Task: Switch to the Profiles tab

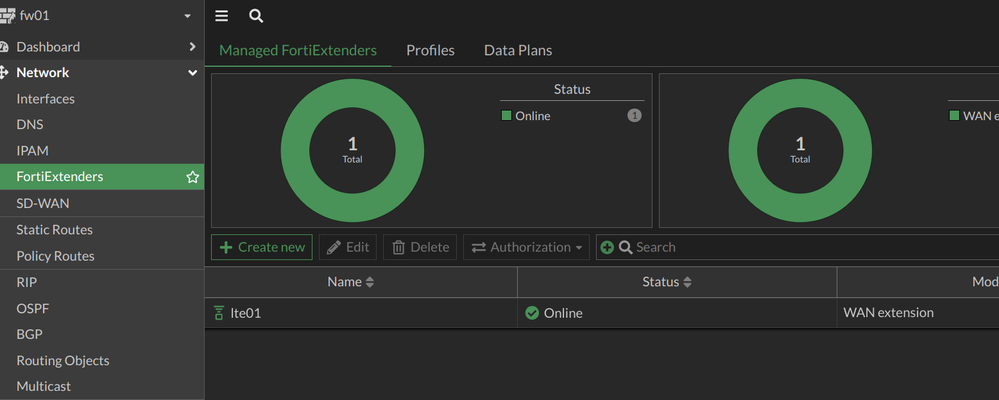Action: click(x=430, y=50)
